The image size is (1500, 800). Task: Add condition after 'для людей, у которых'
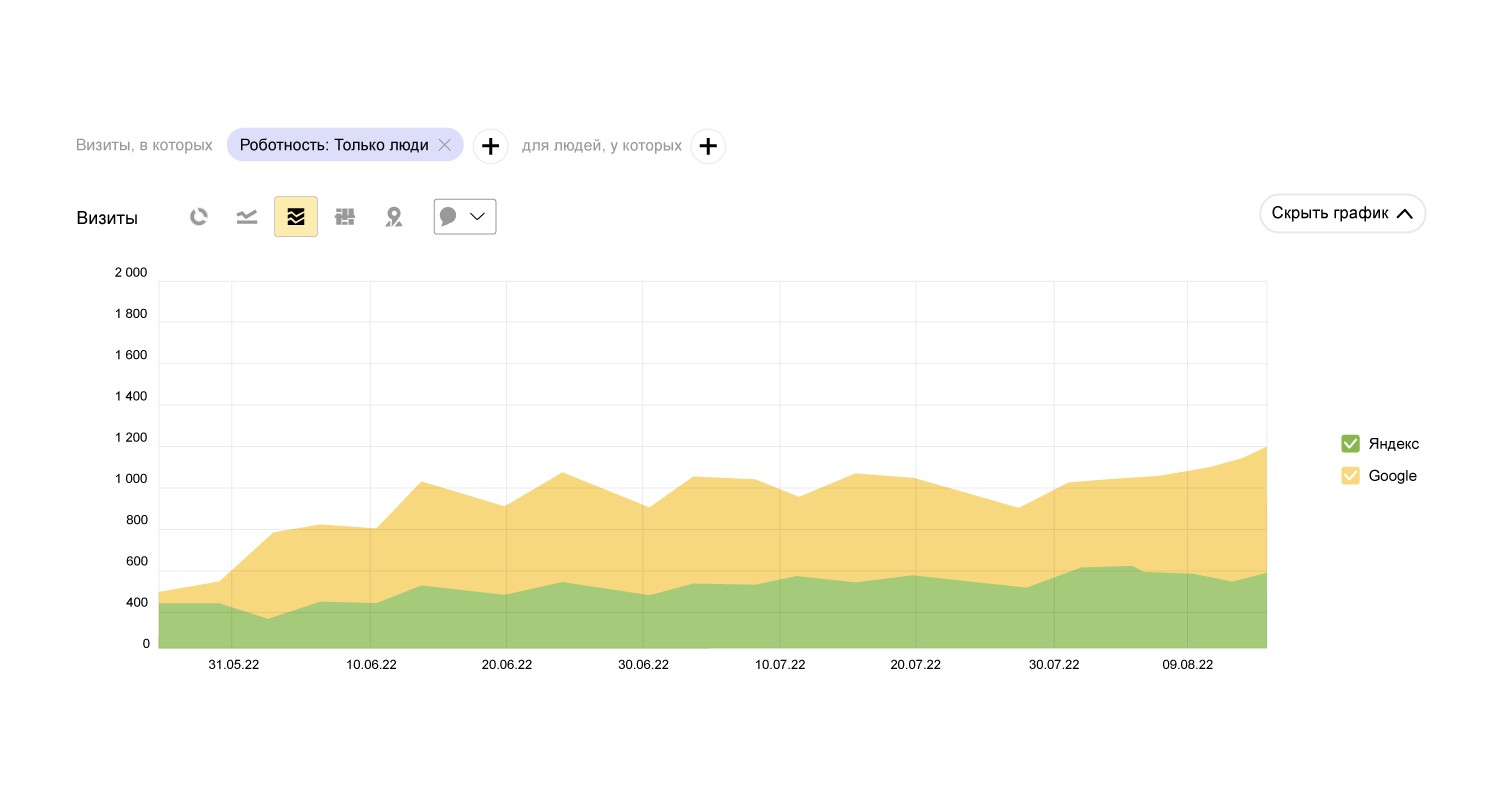(708, 146)
